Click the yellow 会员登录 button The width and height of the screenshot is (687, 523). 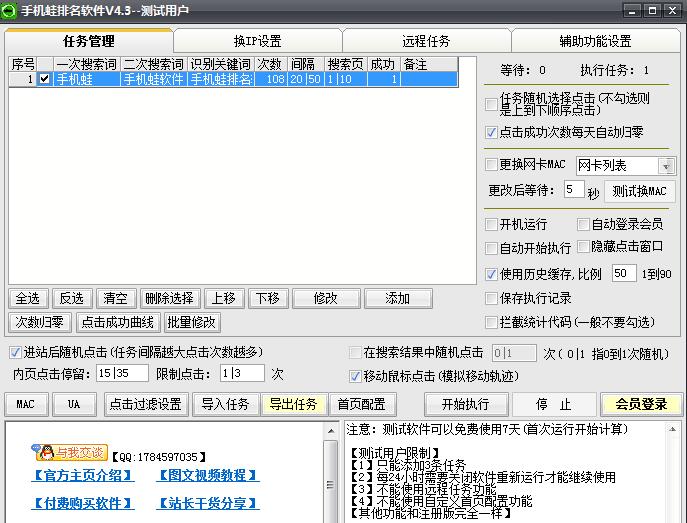pos(640,404)
